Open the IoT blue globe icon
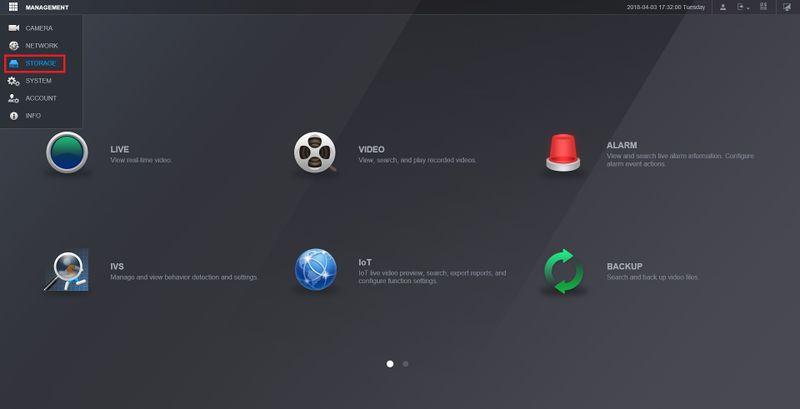 pyautogui.click(x=316, y=270)
